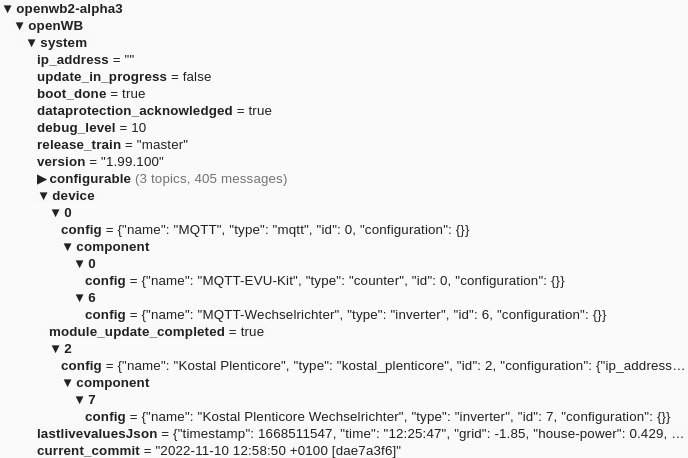Viewport: 688px width, 458px height.
Task: Click the release_train topic
Action: 78,145
